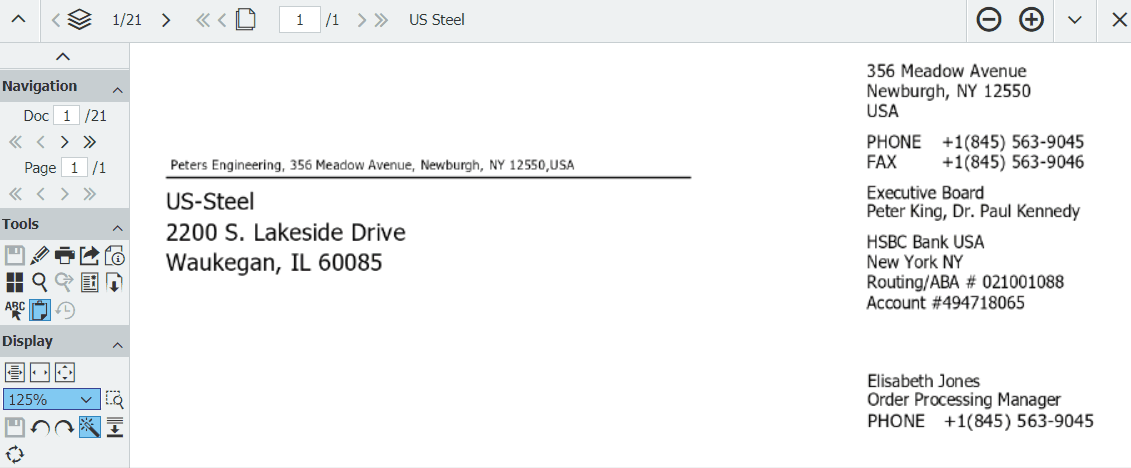This screenshot has height=468, width=1131.
Task: Open the 125% zoom level dropdown
Action: [x=52, y=400]
